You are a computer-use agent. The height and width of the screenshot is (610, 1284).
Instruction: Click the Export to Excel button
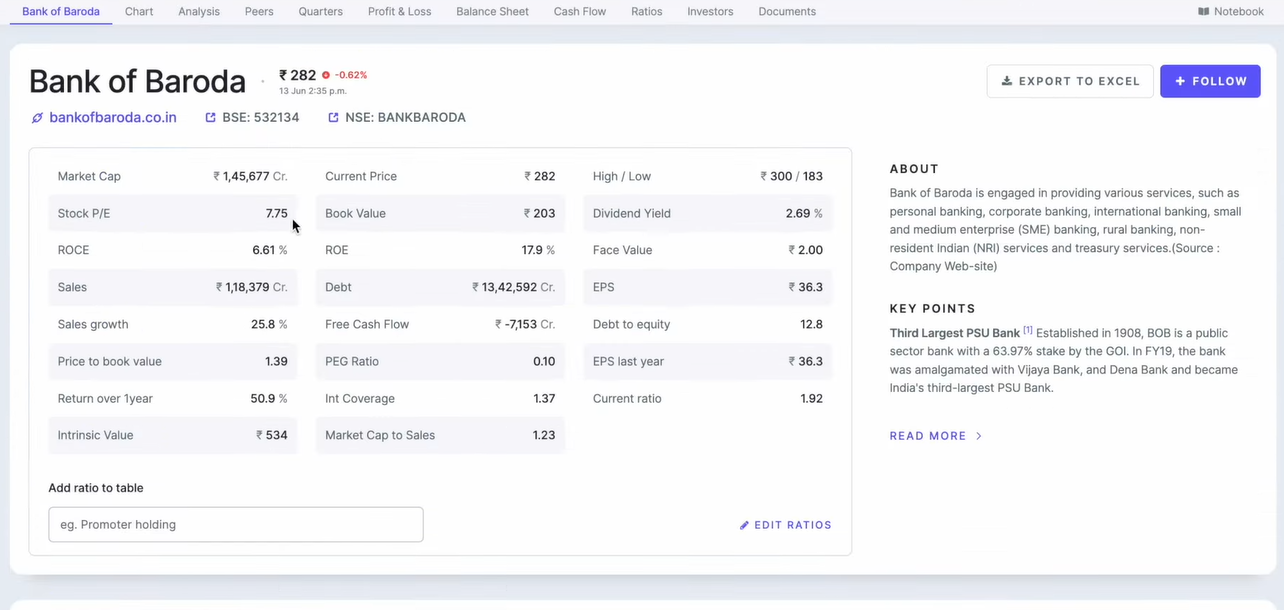(1070, 81)
